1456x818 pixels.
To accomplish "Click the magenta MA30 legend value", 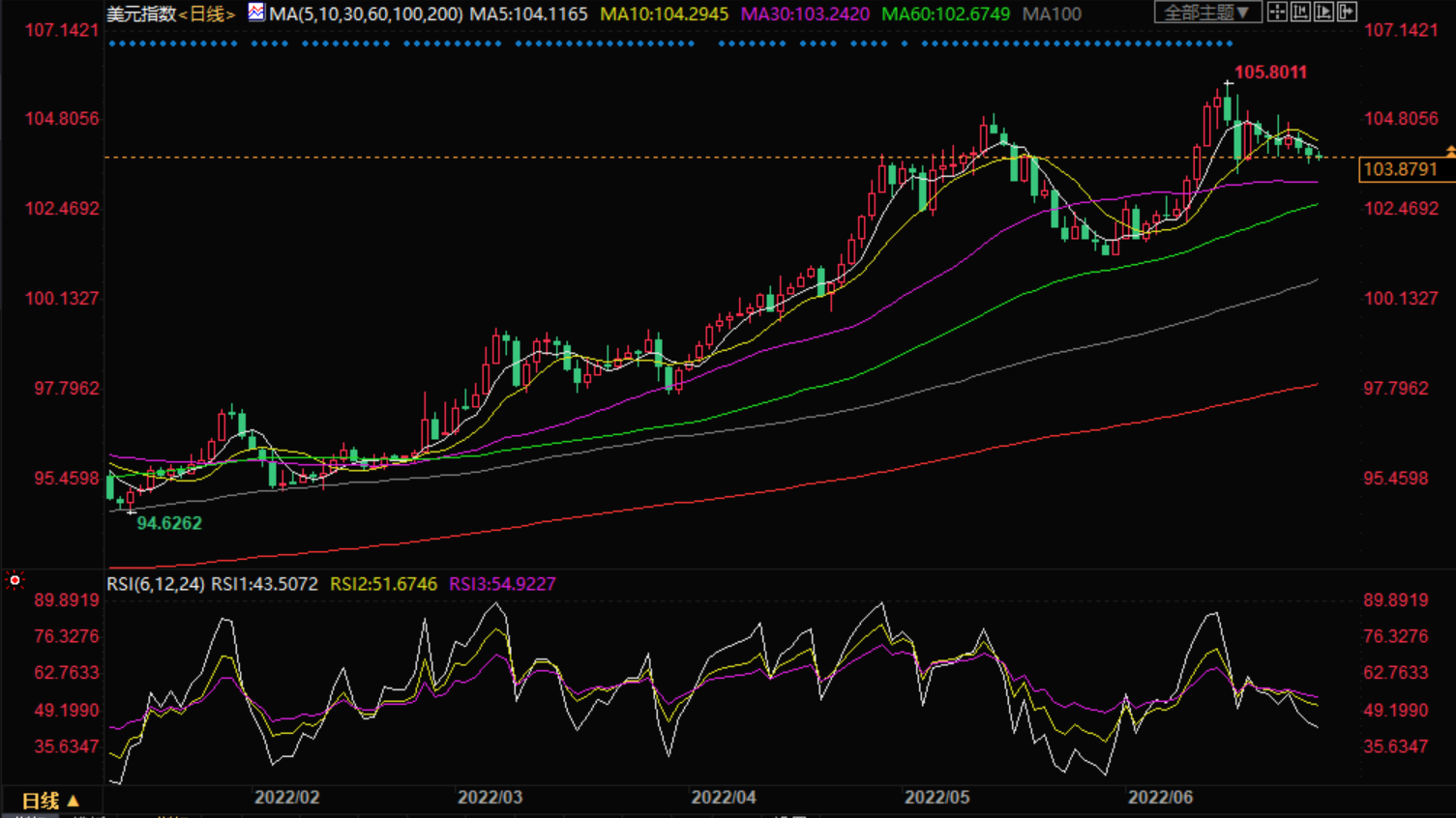I will pos(805,15).
